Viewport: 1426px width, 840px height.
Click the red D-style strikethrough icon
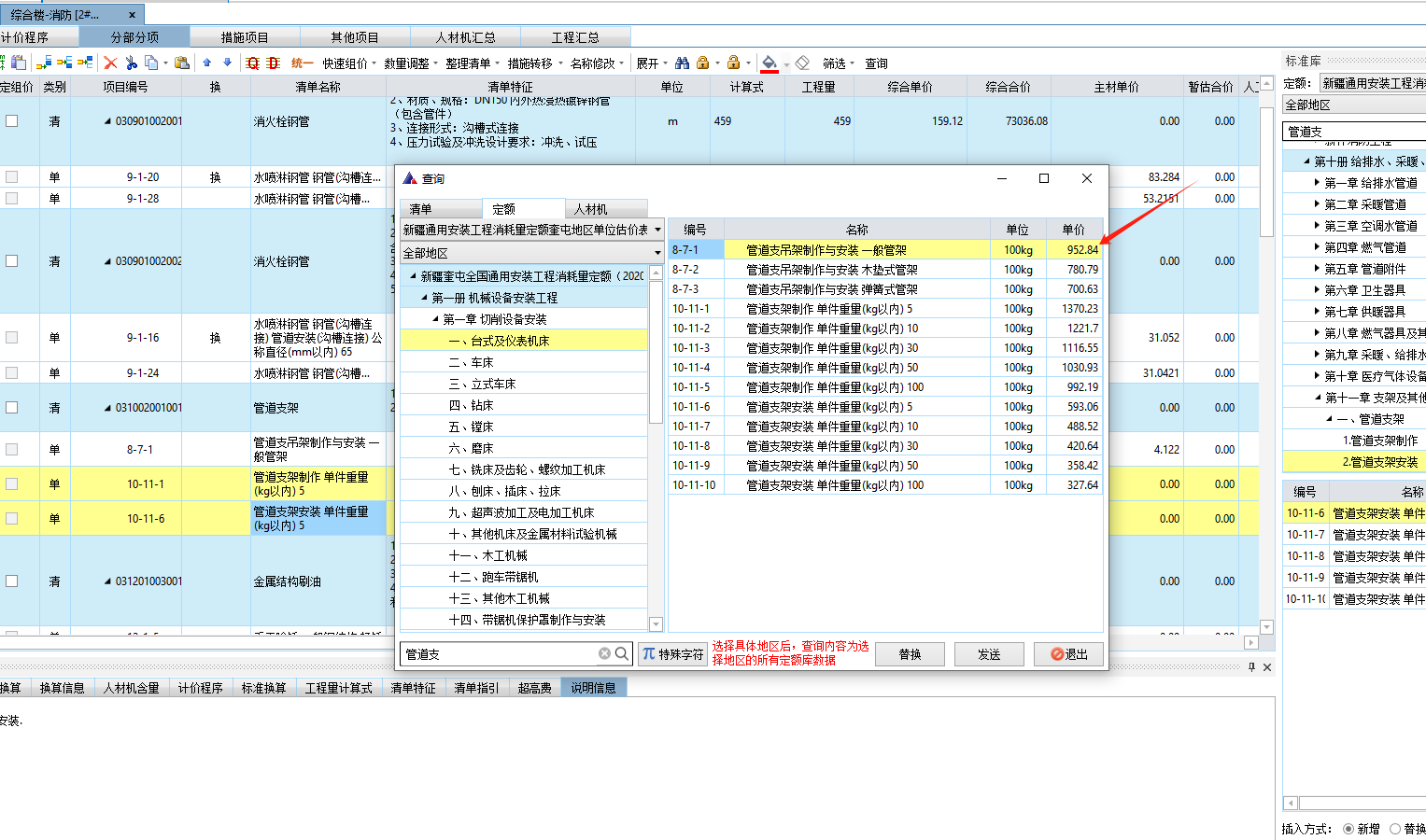coord(273,63)
